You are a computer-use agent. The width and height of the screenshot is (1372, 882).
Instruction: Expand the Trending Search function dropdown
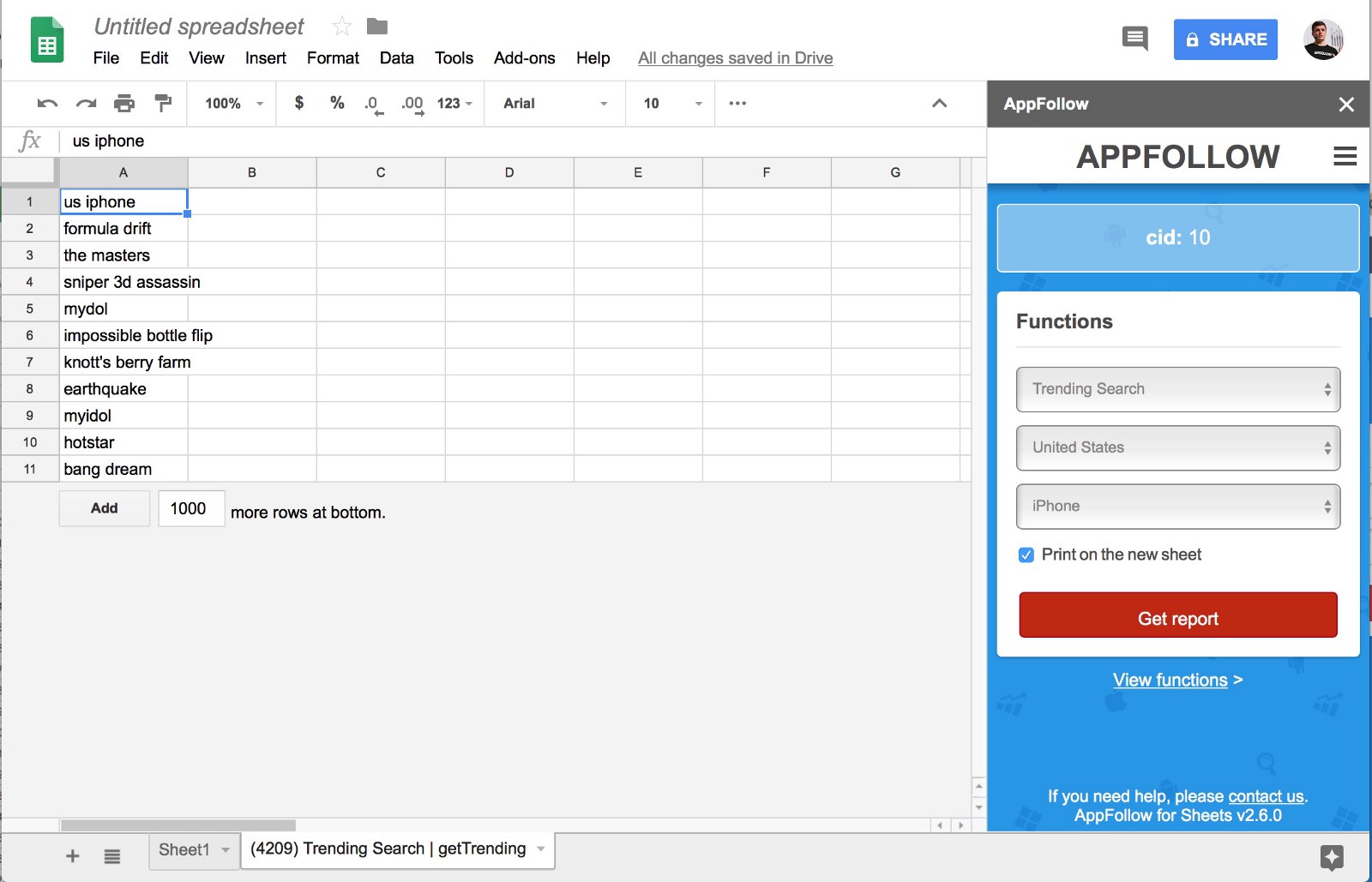pos(1177,389)
